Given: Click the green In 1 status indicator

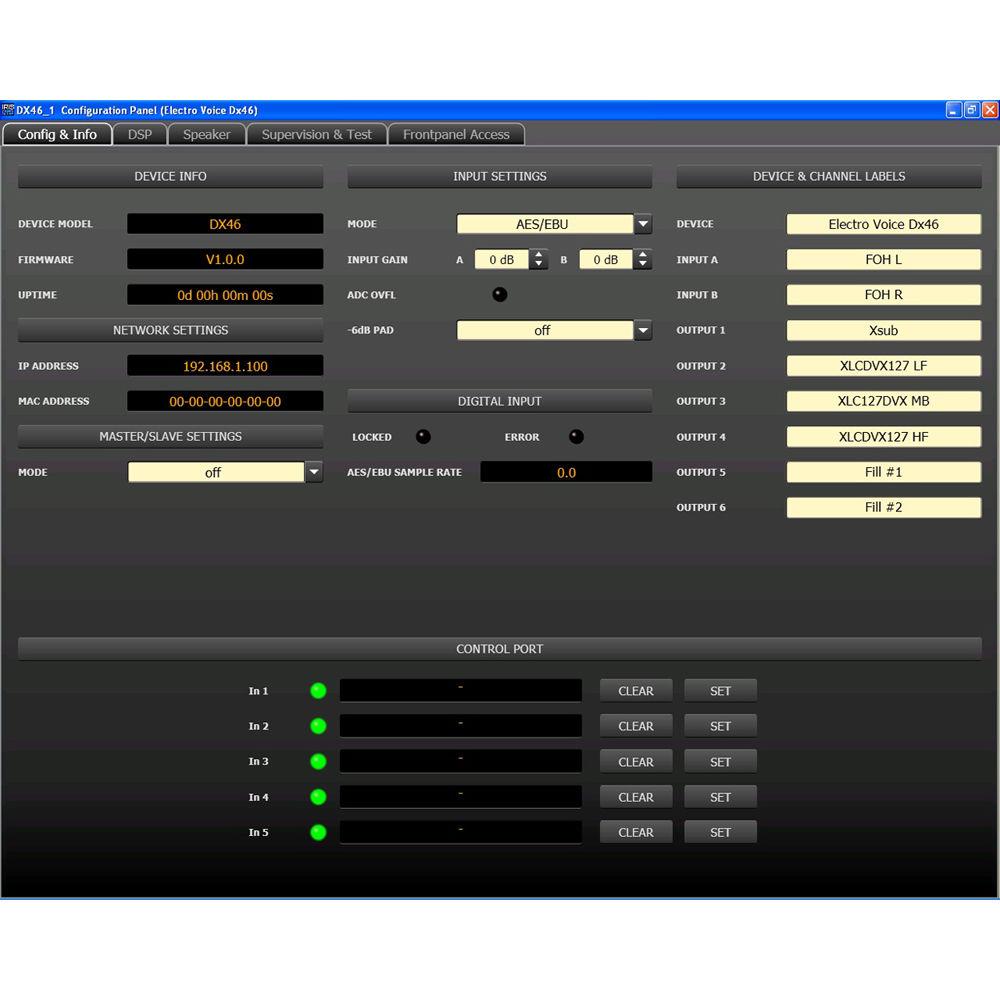Looking at the screenshot, I should tap(318, 691).
